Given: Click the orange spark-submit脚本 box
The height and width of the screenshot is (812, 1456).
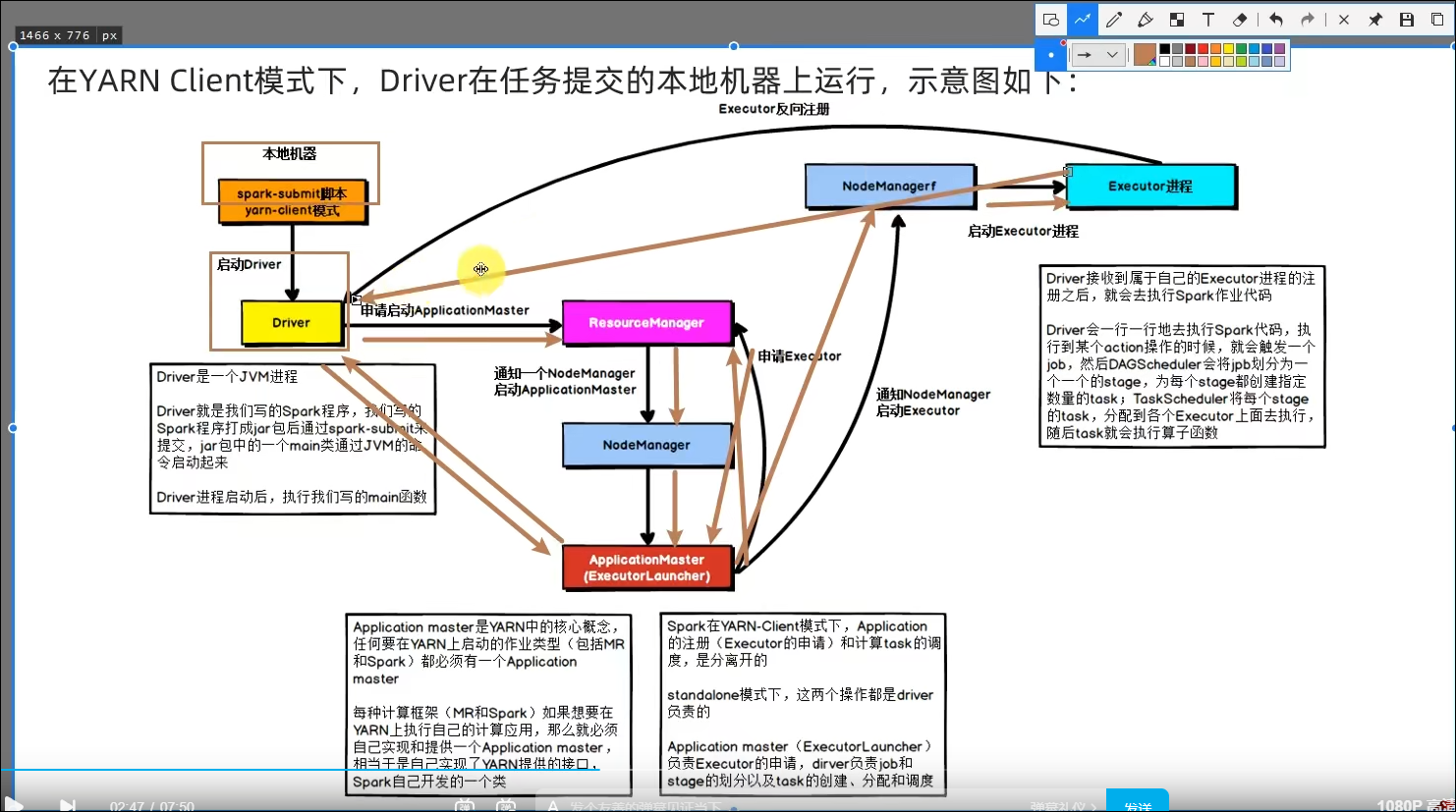Looking at the screenshot, I should click(x=292, y=201).
